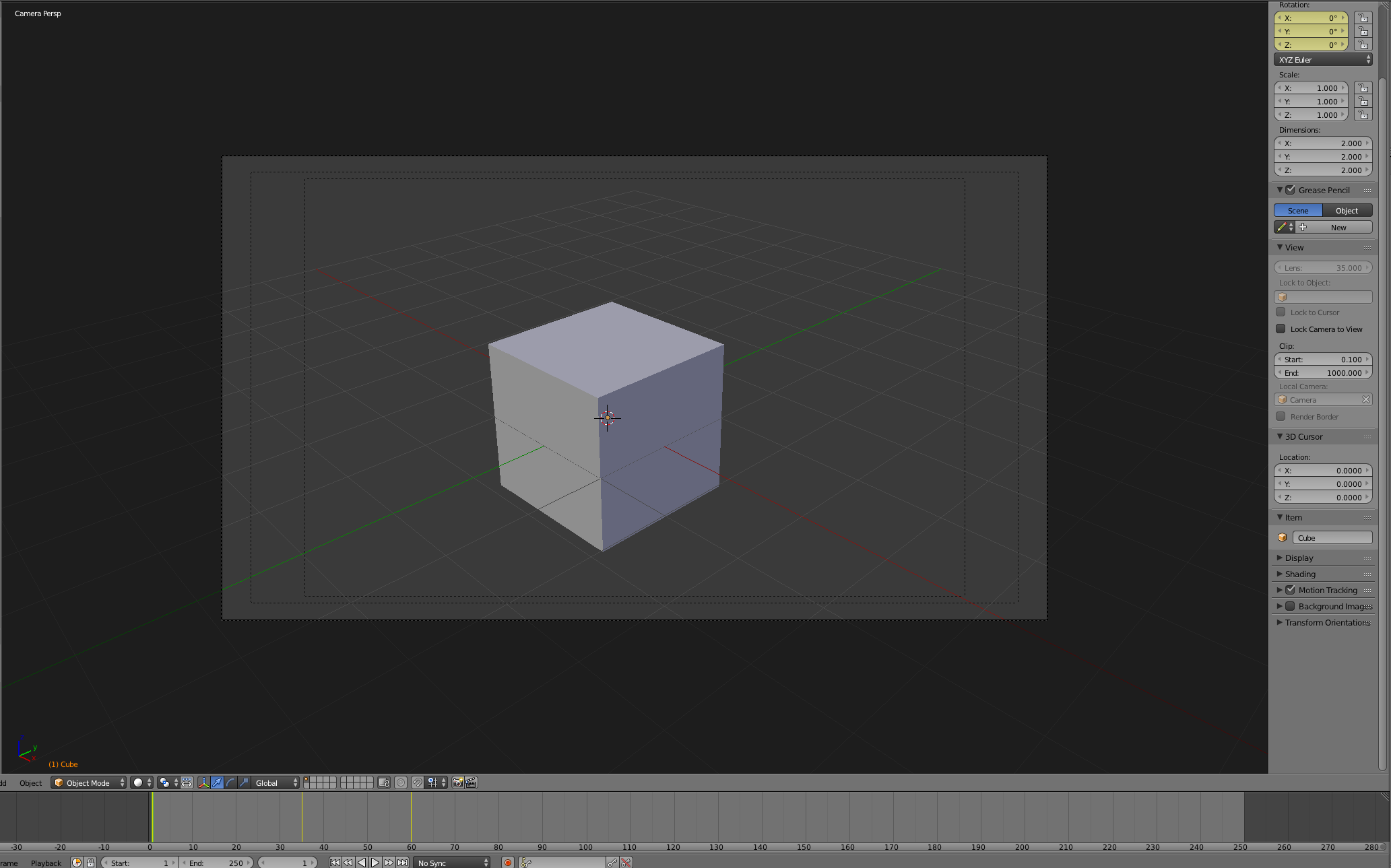Image resolution: width=1391 pixels, height=868 pixels.
Task: Select the Object Mode dropdown
Action: click(89, 781)
